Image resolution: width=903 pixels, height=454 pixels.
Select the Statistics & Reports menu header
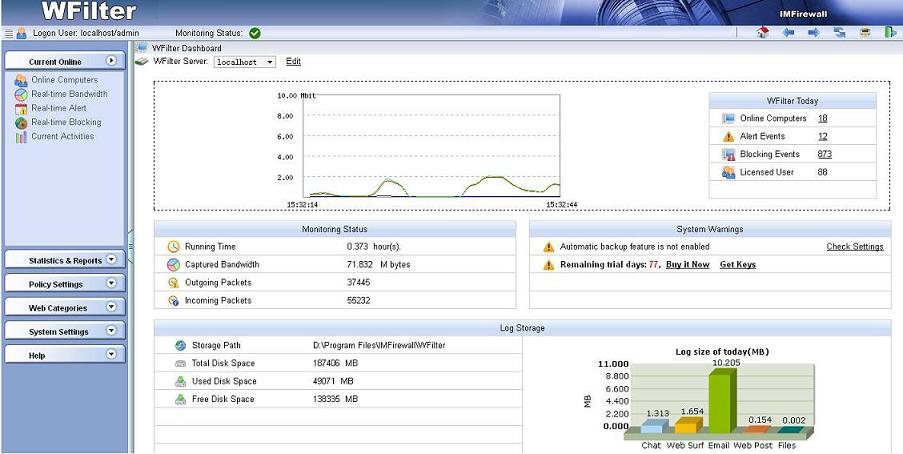click(64, 260)
